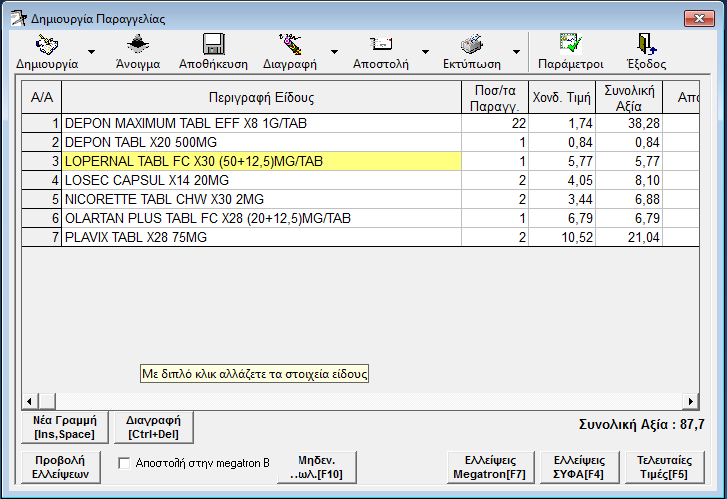Expand the Διαγραφή toolbar dropdown arrow

tap(334, 51)
